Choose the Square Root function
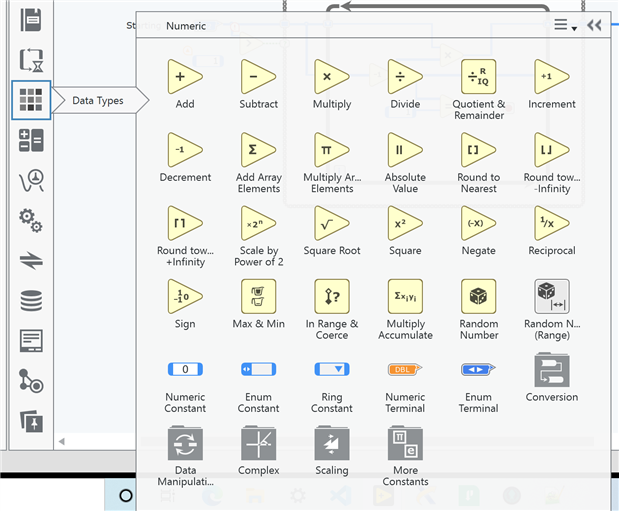 [x=331, y=224]
